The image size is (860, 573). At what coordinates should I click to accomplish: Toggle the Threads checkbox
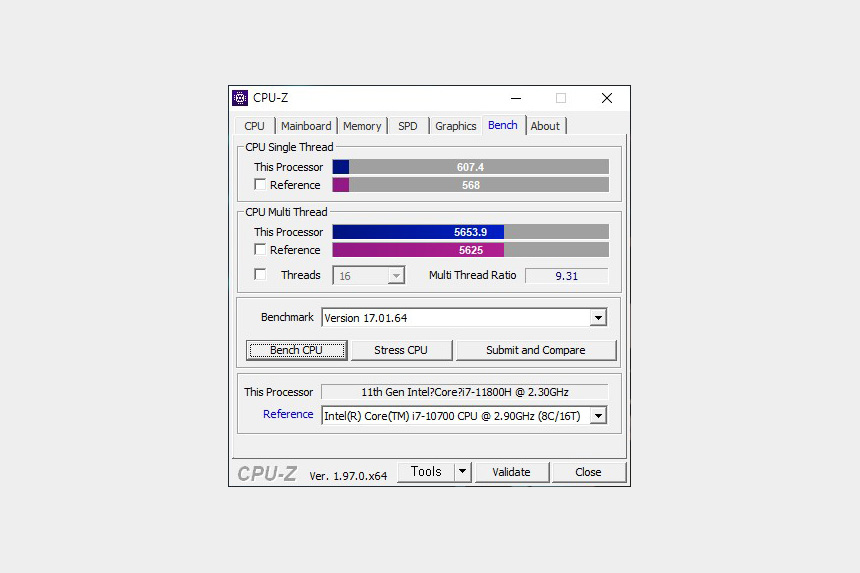click(260, 274)
